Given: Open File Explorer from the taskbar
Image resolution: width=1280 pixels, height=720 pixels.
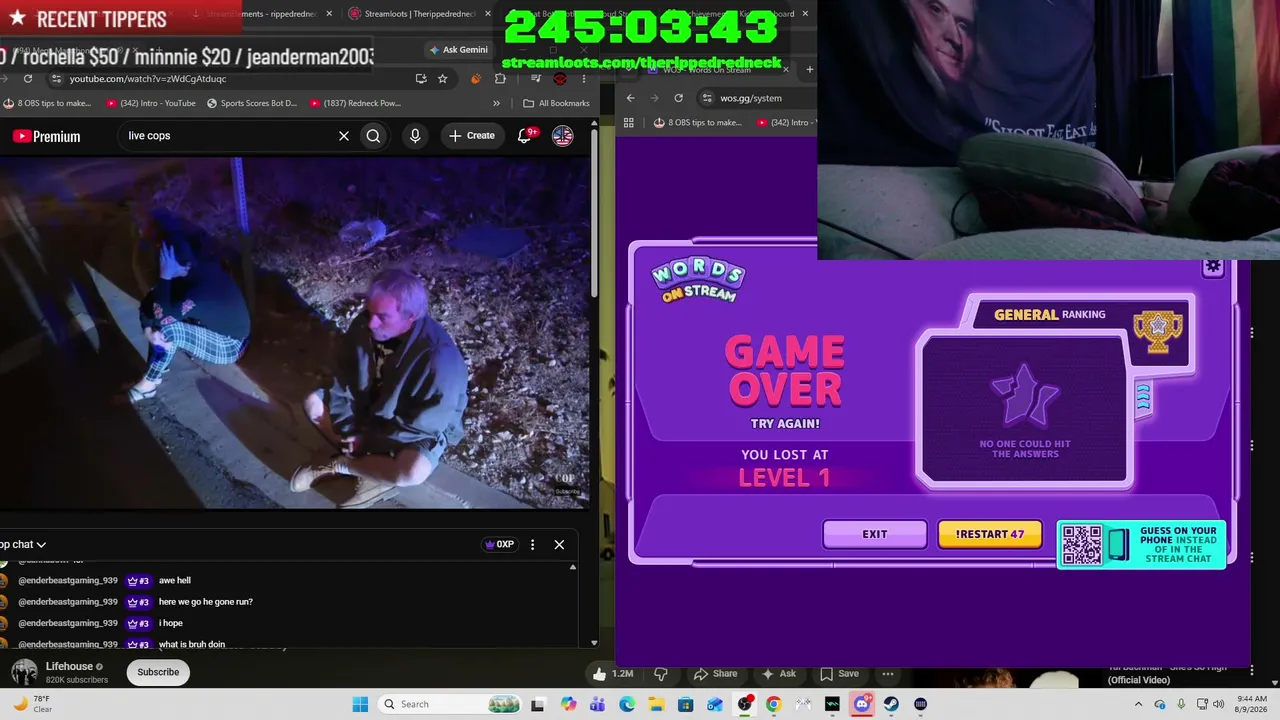Looking at the screenshot, I should coord(656,704).
